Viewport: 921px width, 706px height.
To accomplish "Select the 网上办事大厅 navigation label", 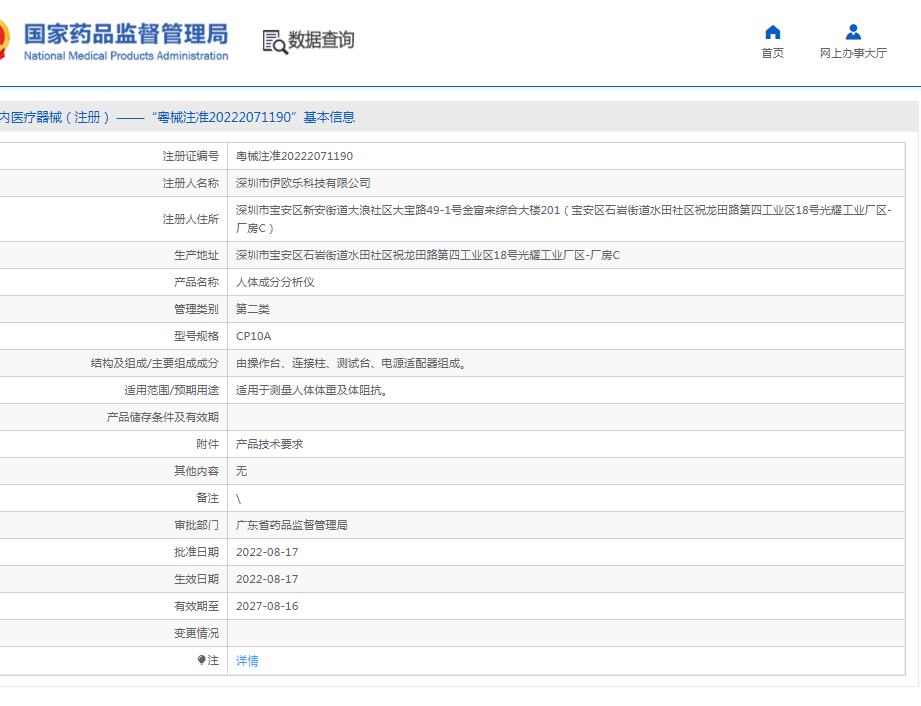I will tap(851, 52).
